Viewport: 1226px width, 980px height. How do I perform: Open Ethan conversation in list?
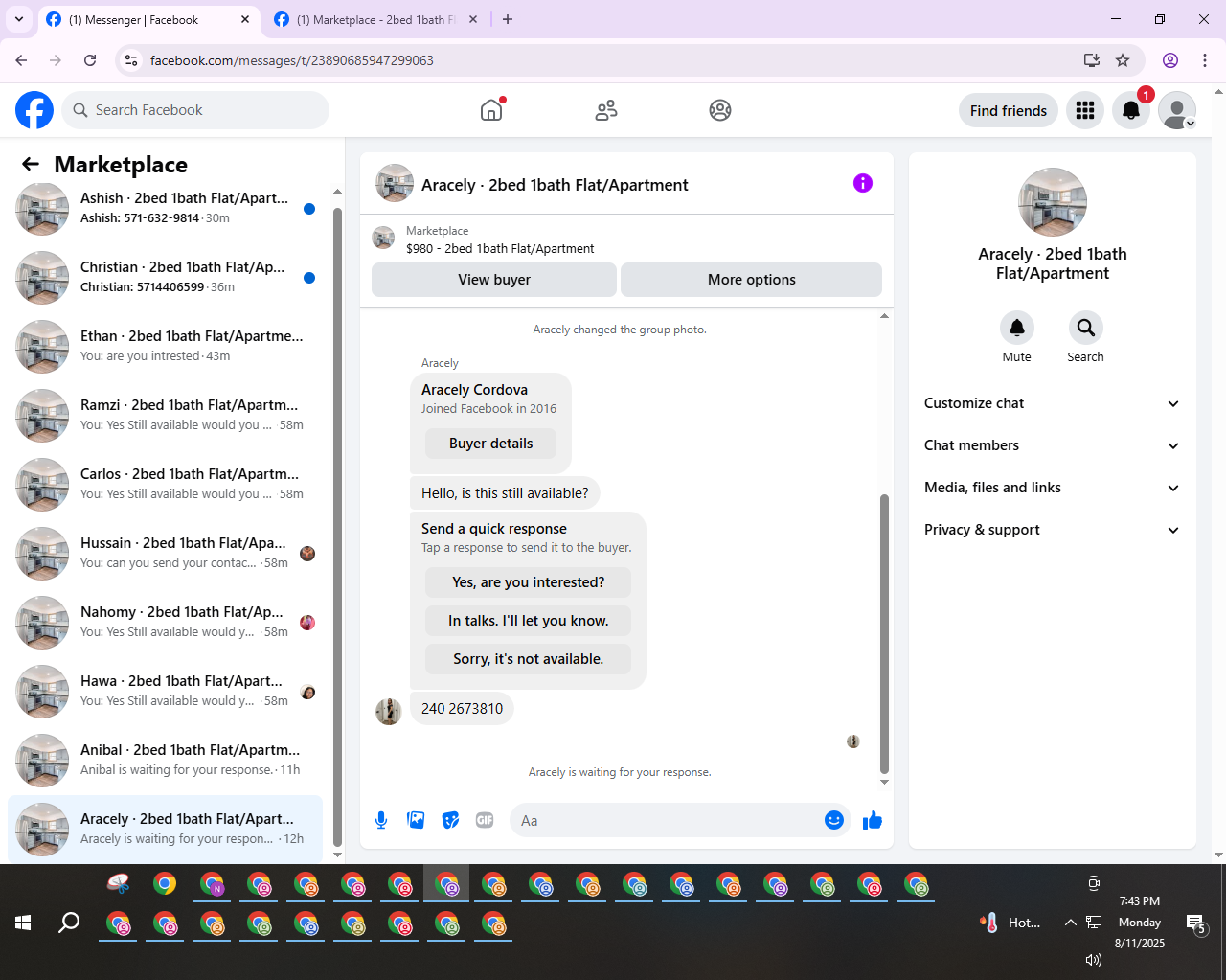tap(166, 347)
